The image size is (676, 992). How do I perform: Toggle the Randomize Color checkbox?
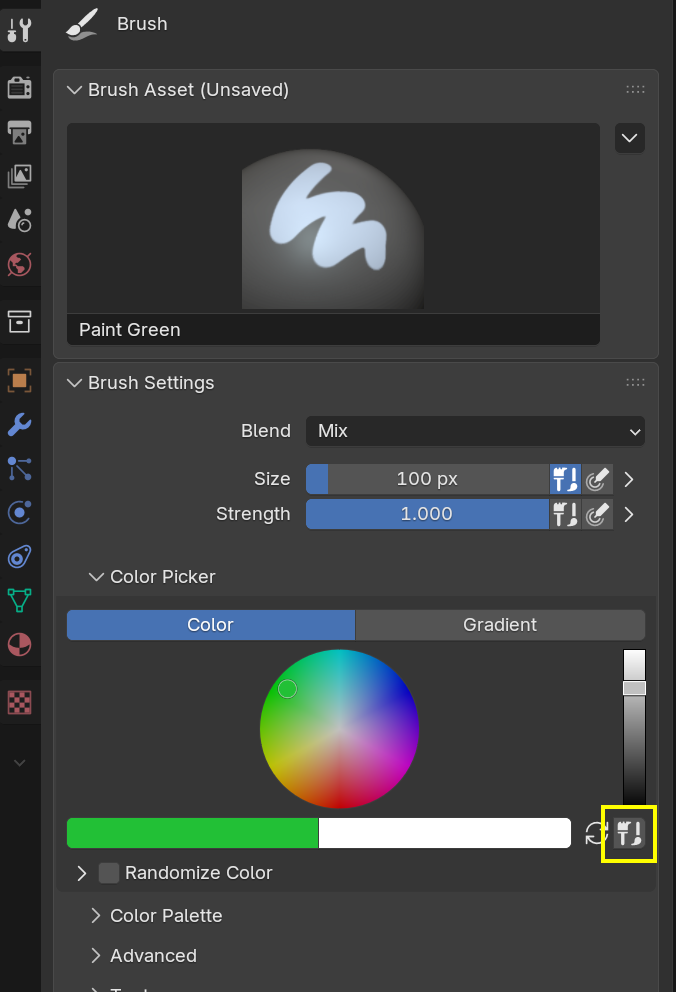[108, 872]
